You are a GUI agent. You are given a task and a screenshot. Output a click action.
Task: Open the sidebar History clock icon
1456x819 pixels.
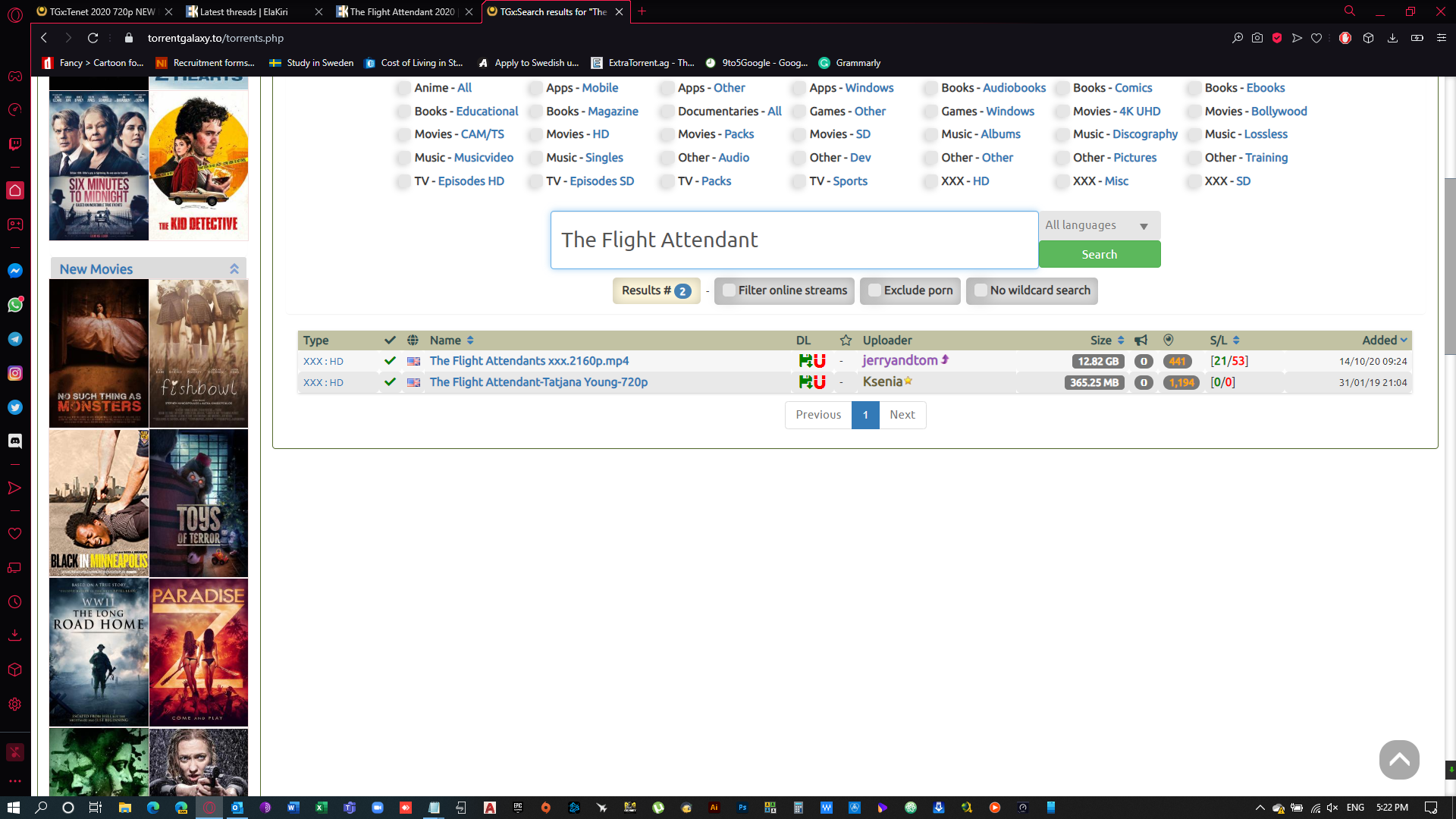15,602
